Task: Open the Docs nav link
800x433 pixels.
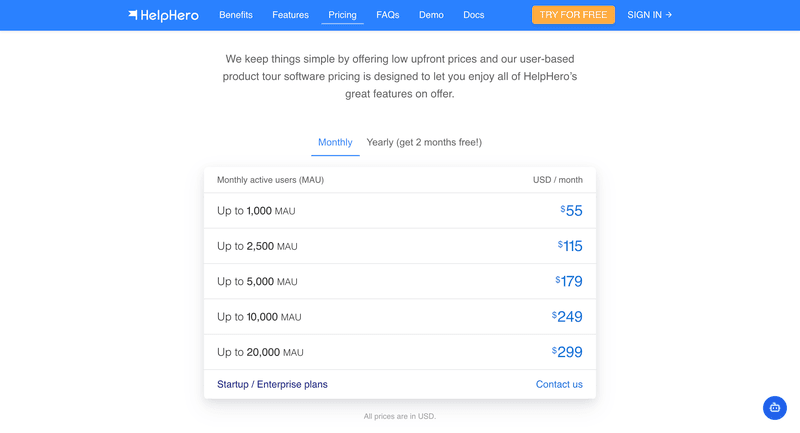Action: (474, 15)
